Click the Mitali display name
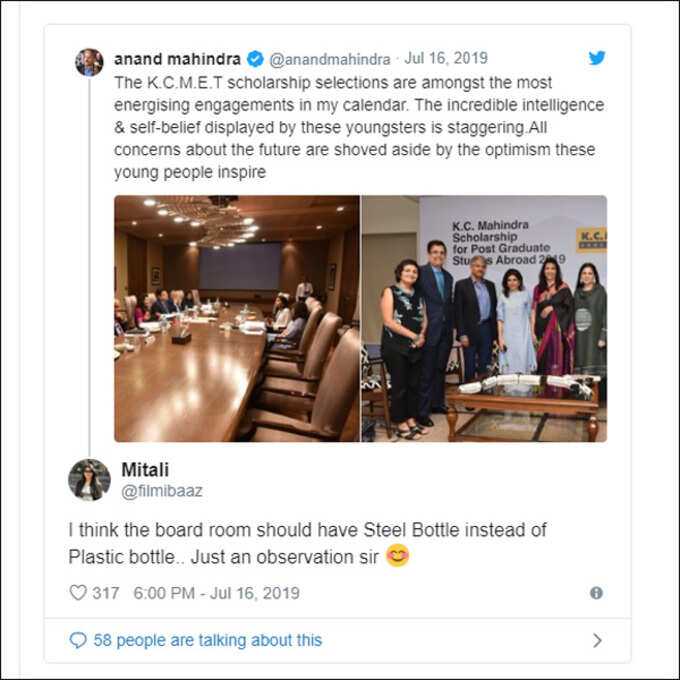The width and height of the screenshot is (680, 680). pyautogui.click(x=145, y=470)
